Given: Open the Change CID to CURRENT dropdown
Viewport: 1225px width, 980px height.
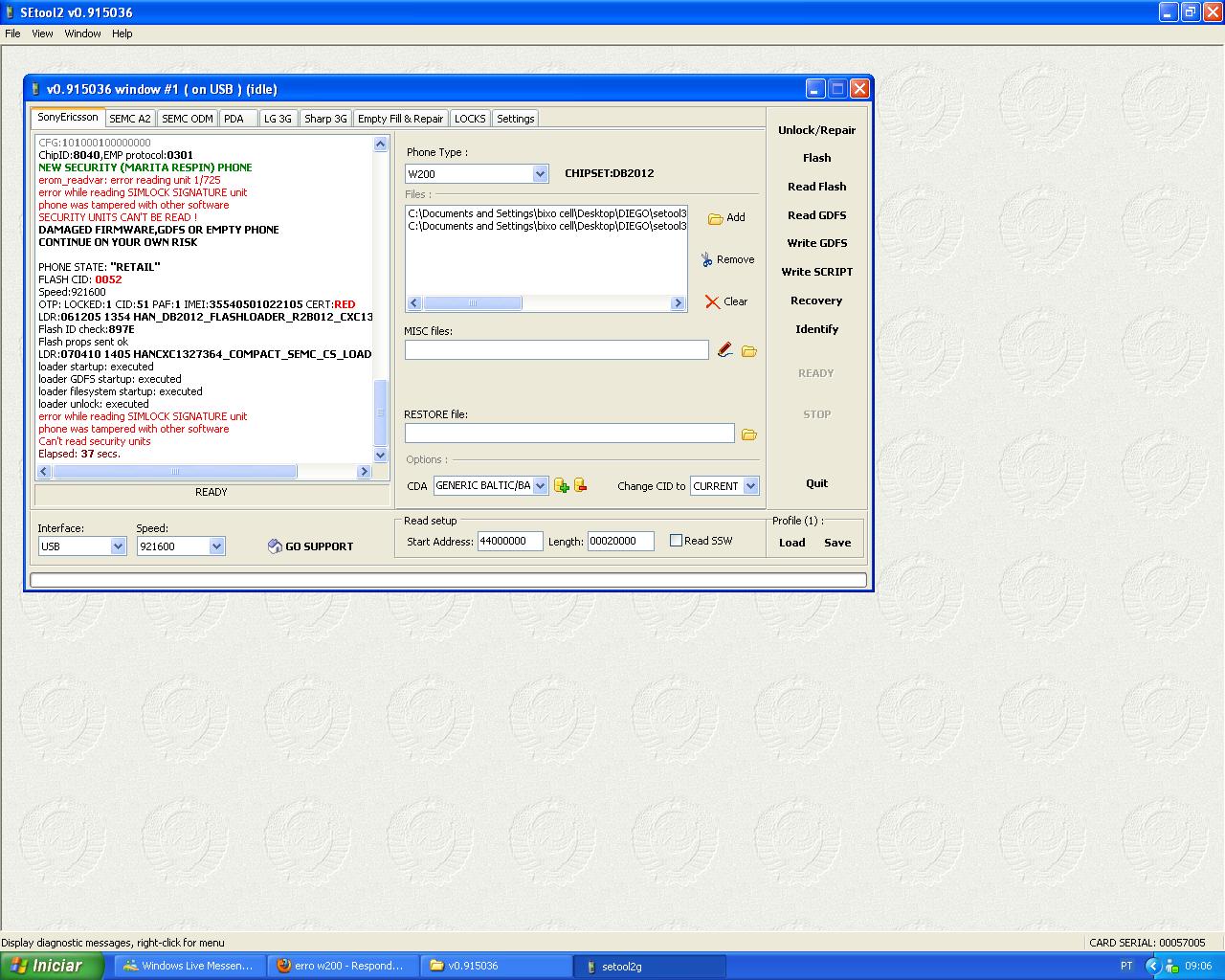Looking at the screenshot, I should pyautogui.click(x=750, y=486).
